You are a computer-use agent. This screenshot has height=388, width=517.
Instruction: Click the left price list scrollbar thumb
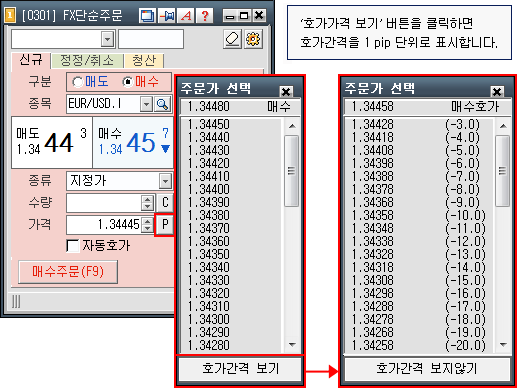click(291, 171)
